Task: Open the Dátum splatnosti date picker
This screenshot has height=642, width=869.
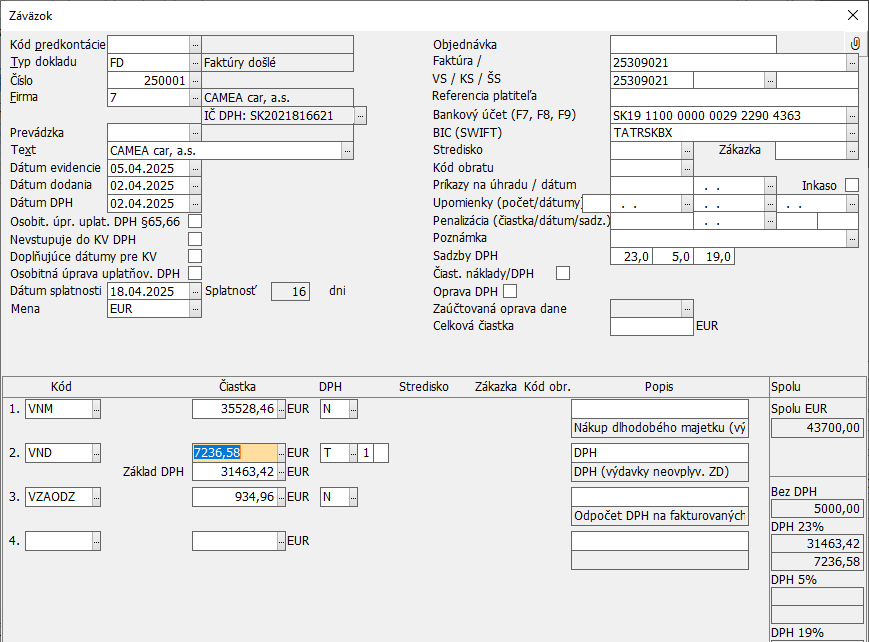Action: coord(195,292)
